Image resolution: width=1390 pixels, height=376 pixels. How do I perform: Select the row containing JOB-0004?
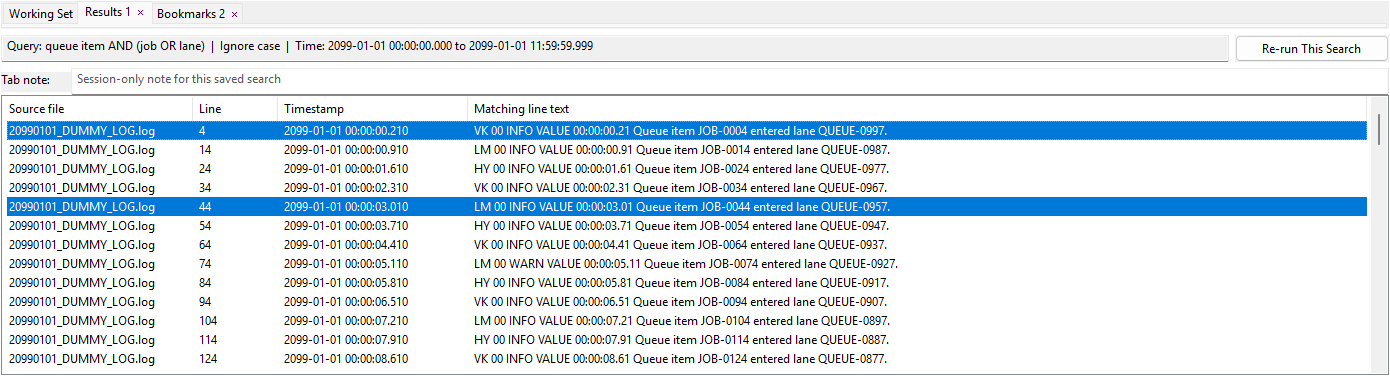(x=686, y=131)
